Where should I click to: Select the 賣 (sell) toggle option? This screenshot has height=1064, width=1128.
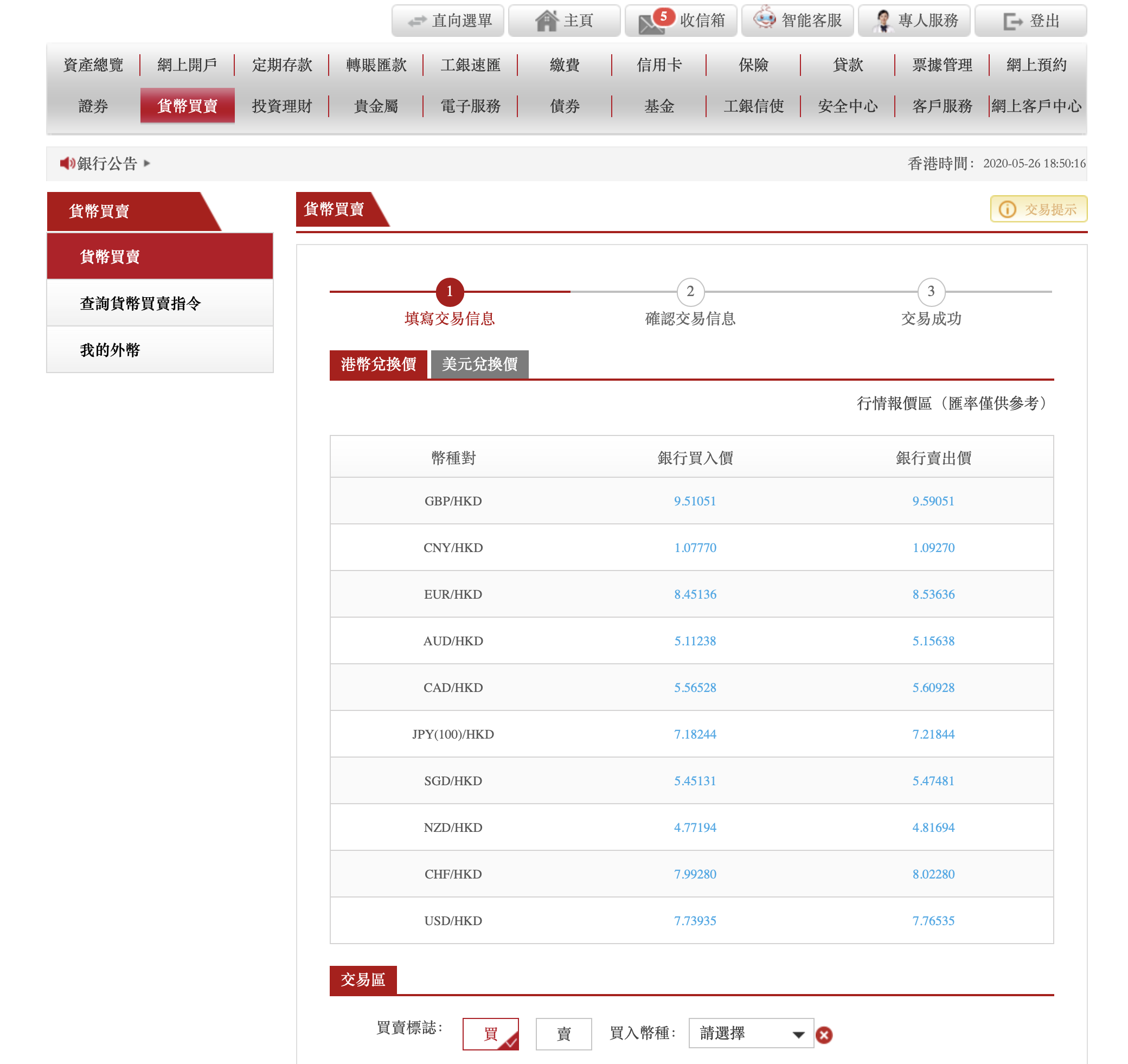563,1033
